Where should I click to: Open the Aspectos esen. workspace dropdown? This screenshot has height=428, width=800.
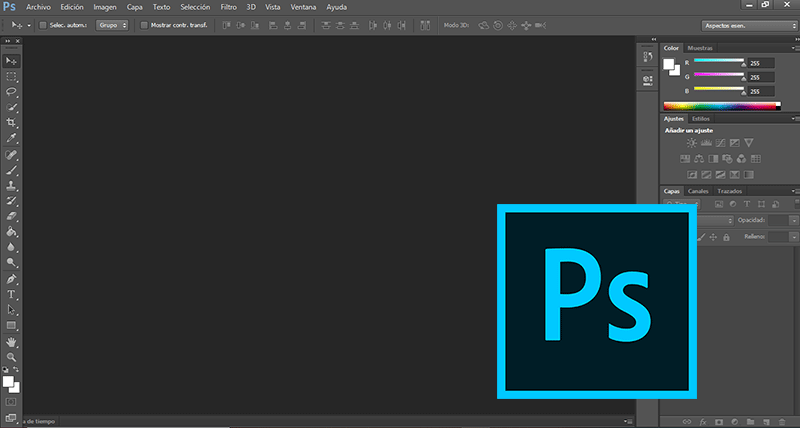point(749,26)
